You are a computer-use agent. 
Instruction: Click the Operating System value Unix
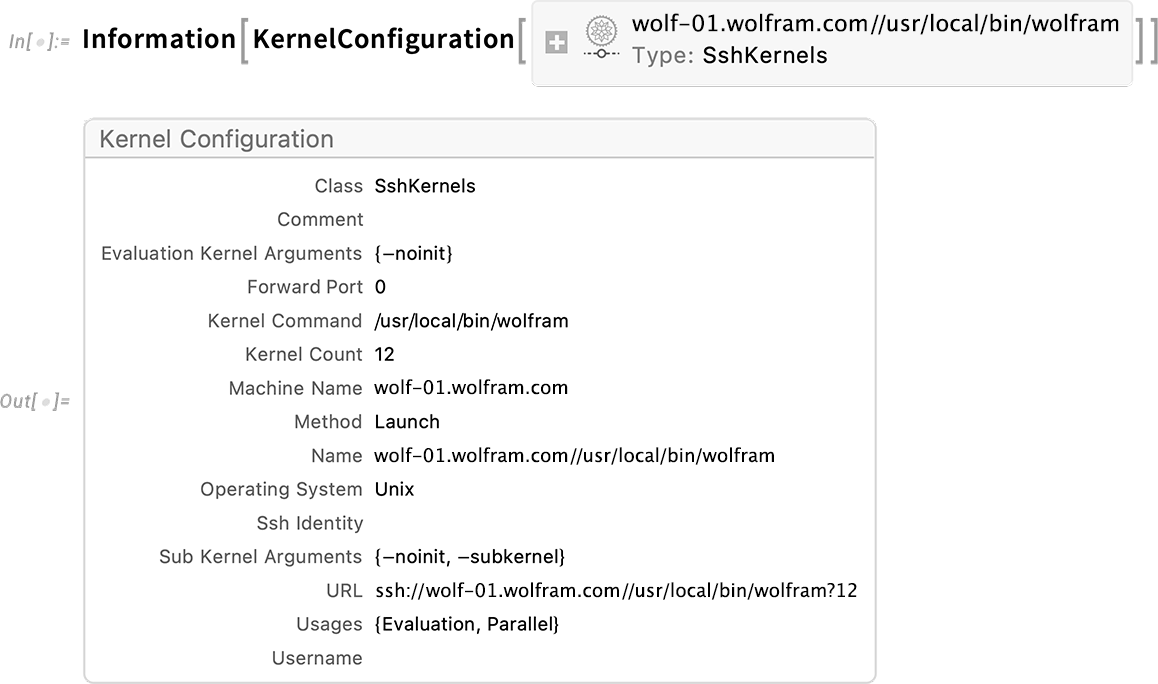point(394,489)
